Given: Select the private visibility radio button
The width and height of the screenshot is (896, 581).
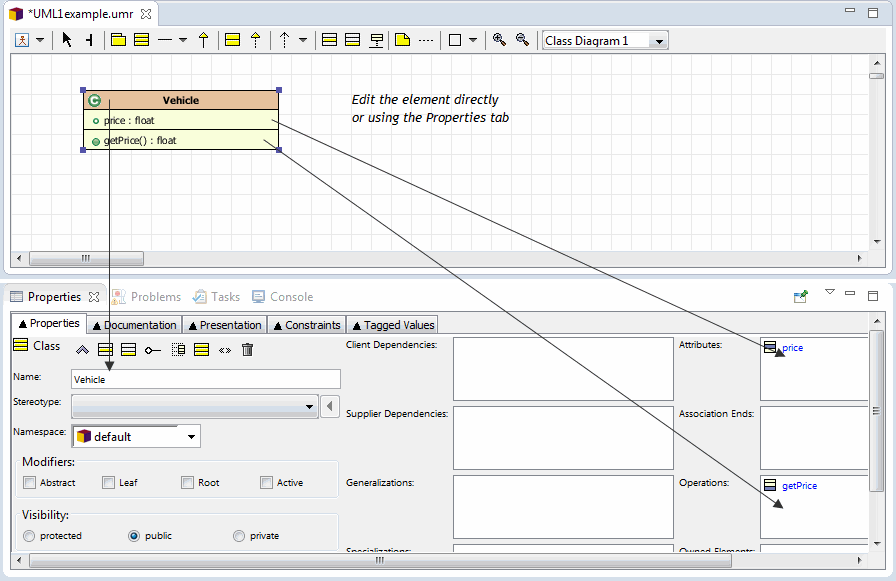Looking at the screenshot, I should (239, 536).
